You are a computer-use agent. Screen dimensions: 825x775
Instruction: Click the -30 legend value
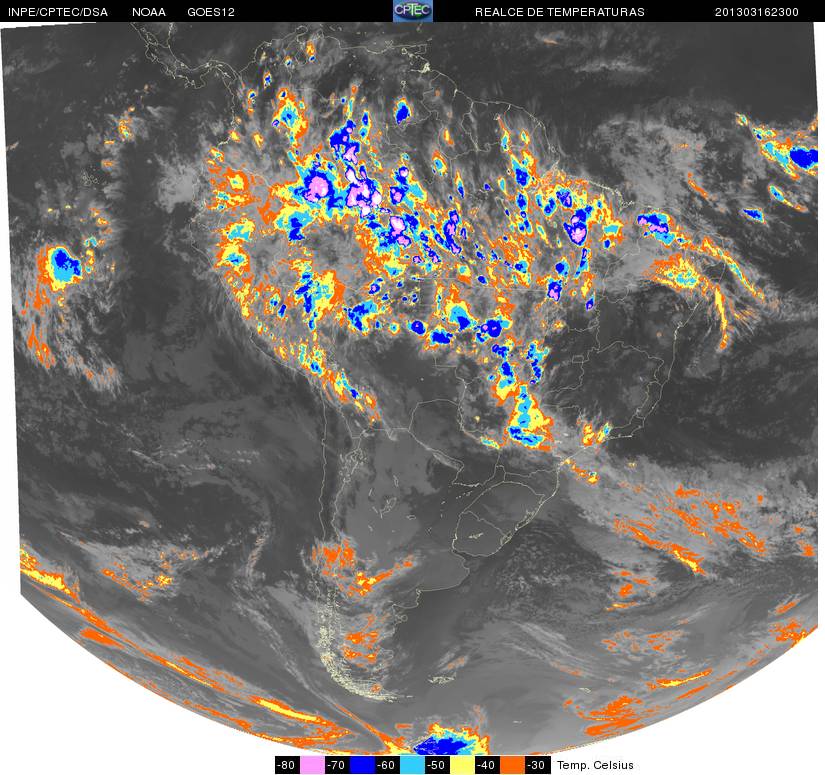(538, 764)
